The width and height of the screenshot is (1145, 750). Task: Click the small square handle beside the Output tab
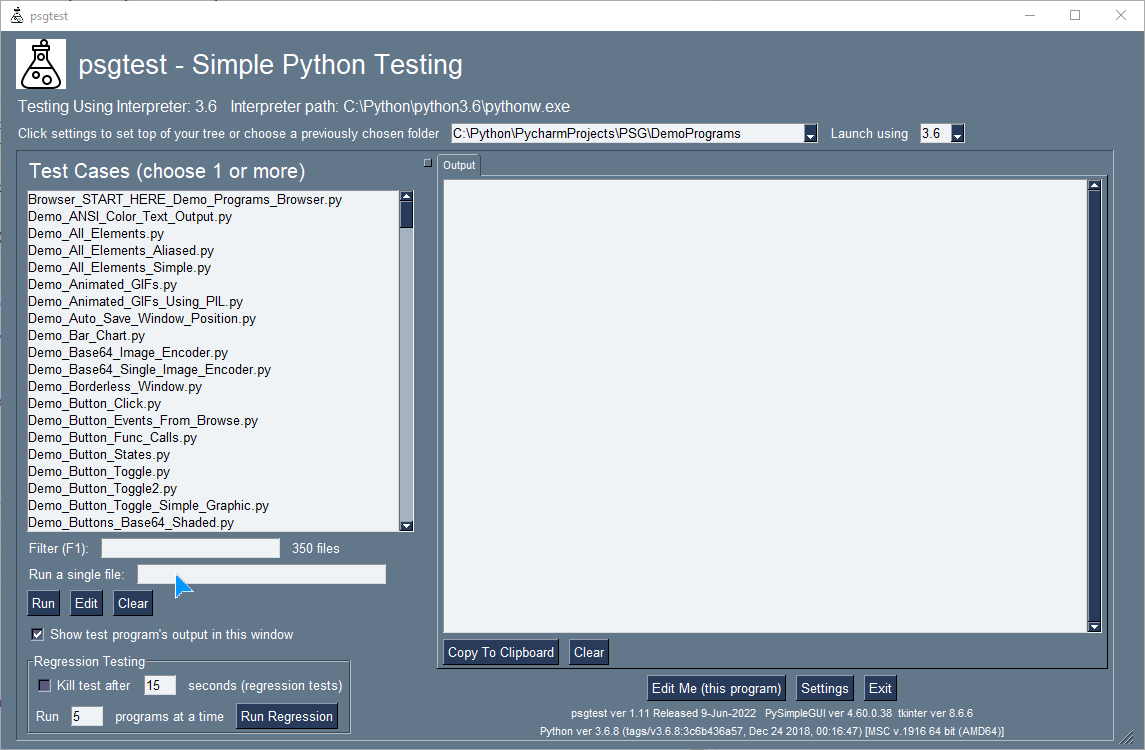click(x=428, y=163)
